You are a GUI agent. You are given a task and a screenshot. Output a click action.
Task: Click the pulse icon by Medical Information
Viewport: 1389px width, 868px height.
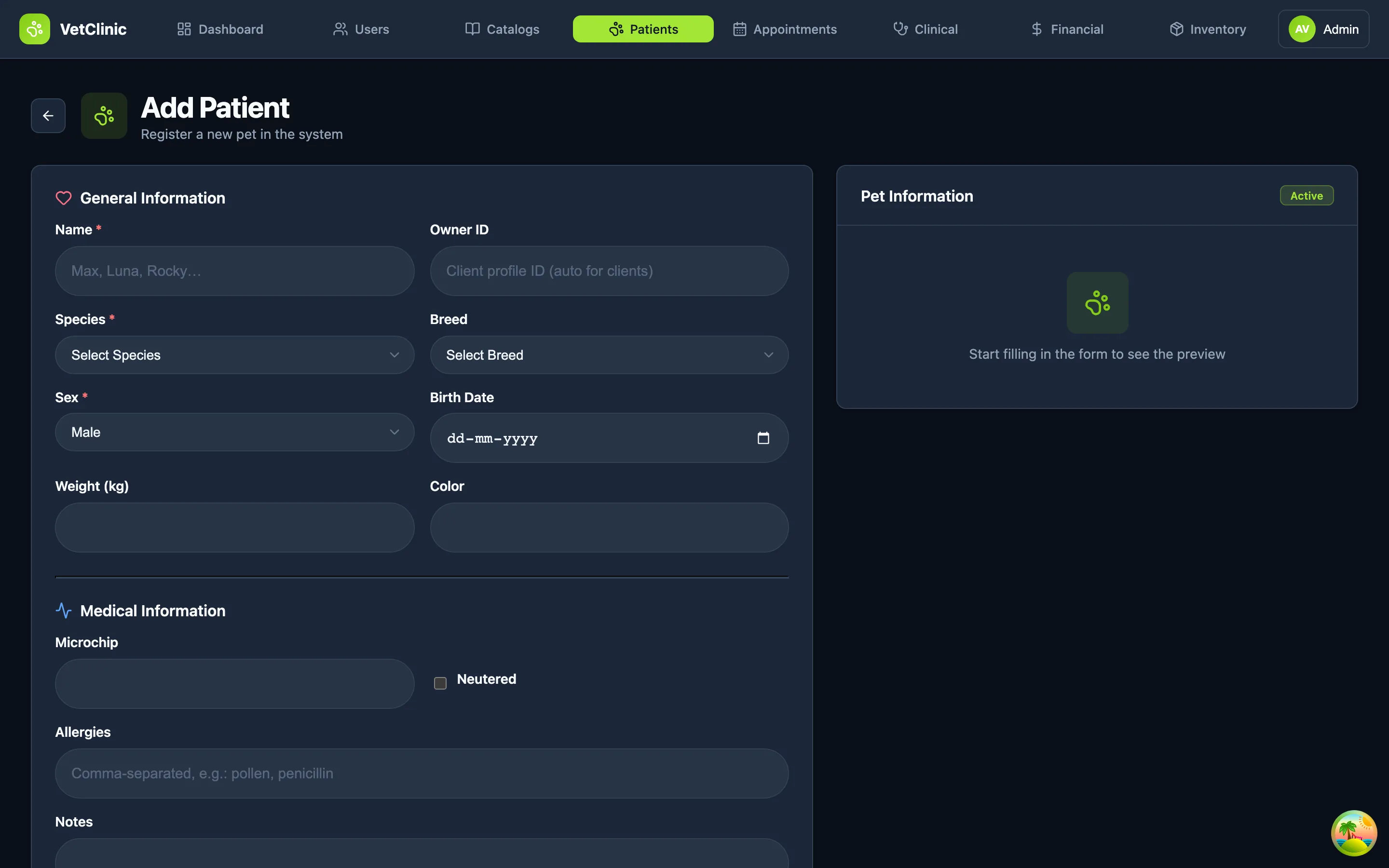(x=64, y=611)
